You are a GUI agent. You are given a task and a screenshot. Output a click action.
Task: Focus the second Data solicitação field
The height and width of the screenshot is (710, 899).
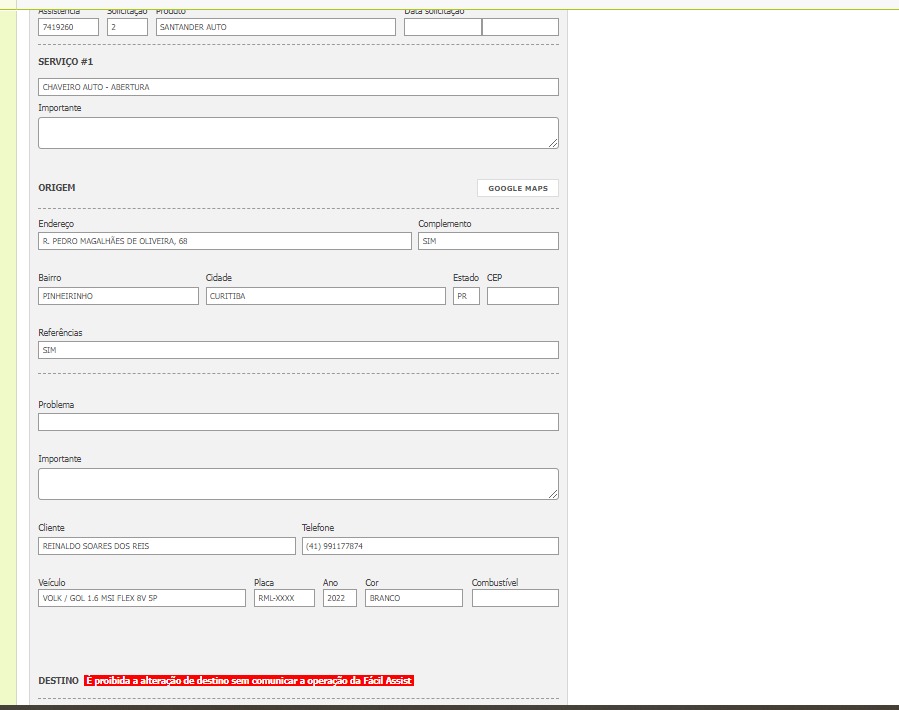click(521, 27)
